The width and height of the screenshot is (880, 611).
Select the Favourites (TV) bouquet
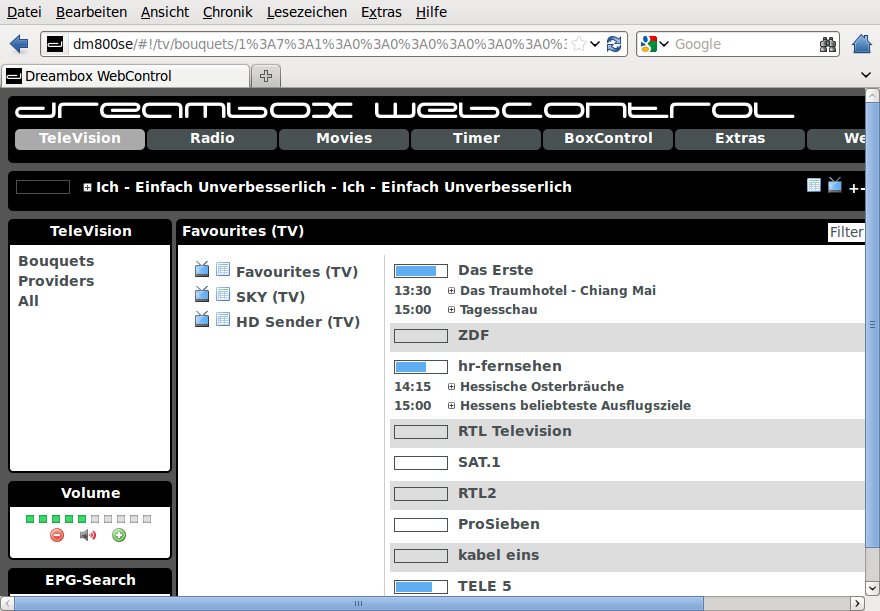(297, 272)
